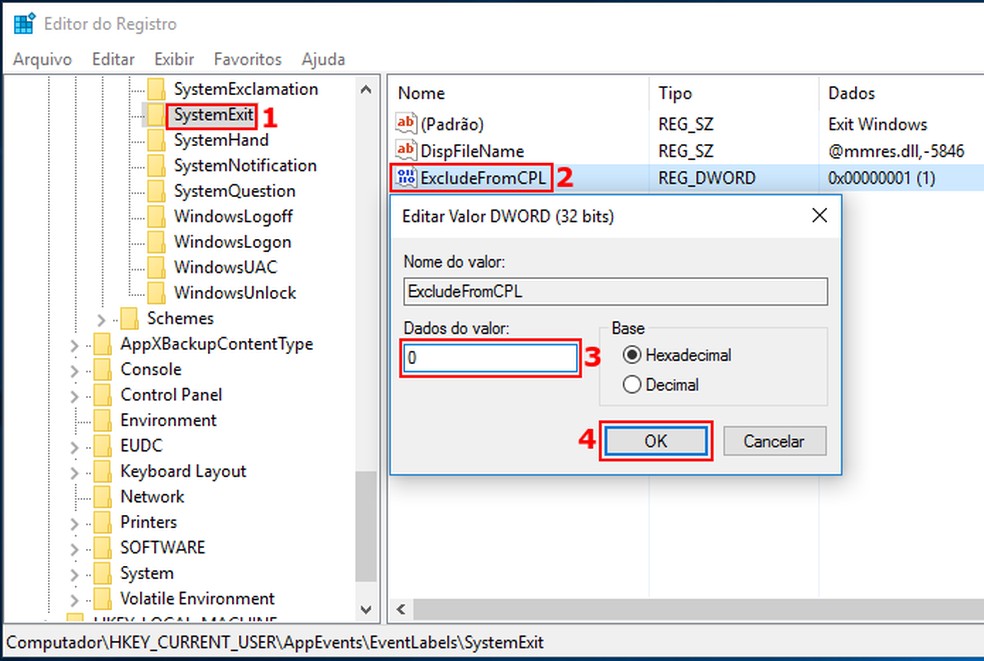Open the Editar menu
Image resolution: width=984 pixels, height=661 pixels.
(113, 59)
